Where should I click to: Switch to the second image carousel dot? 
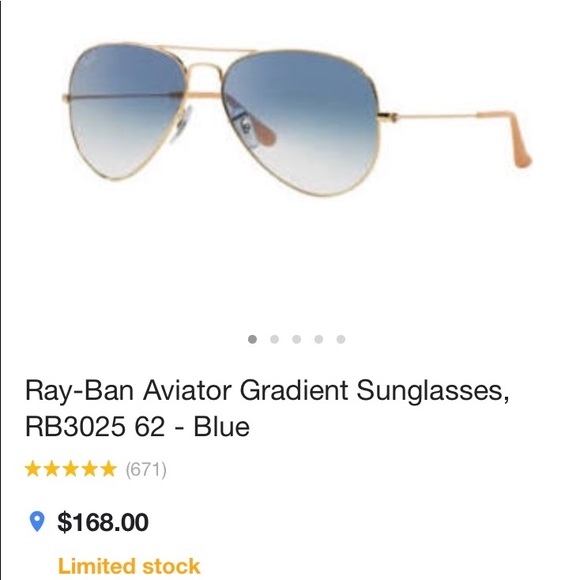coord(274,339)
